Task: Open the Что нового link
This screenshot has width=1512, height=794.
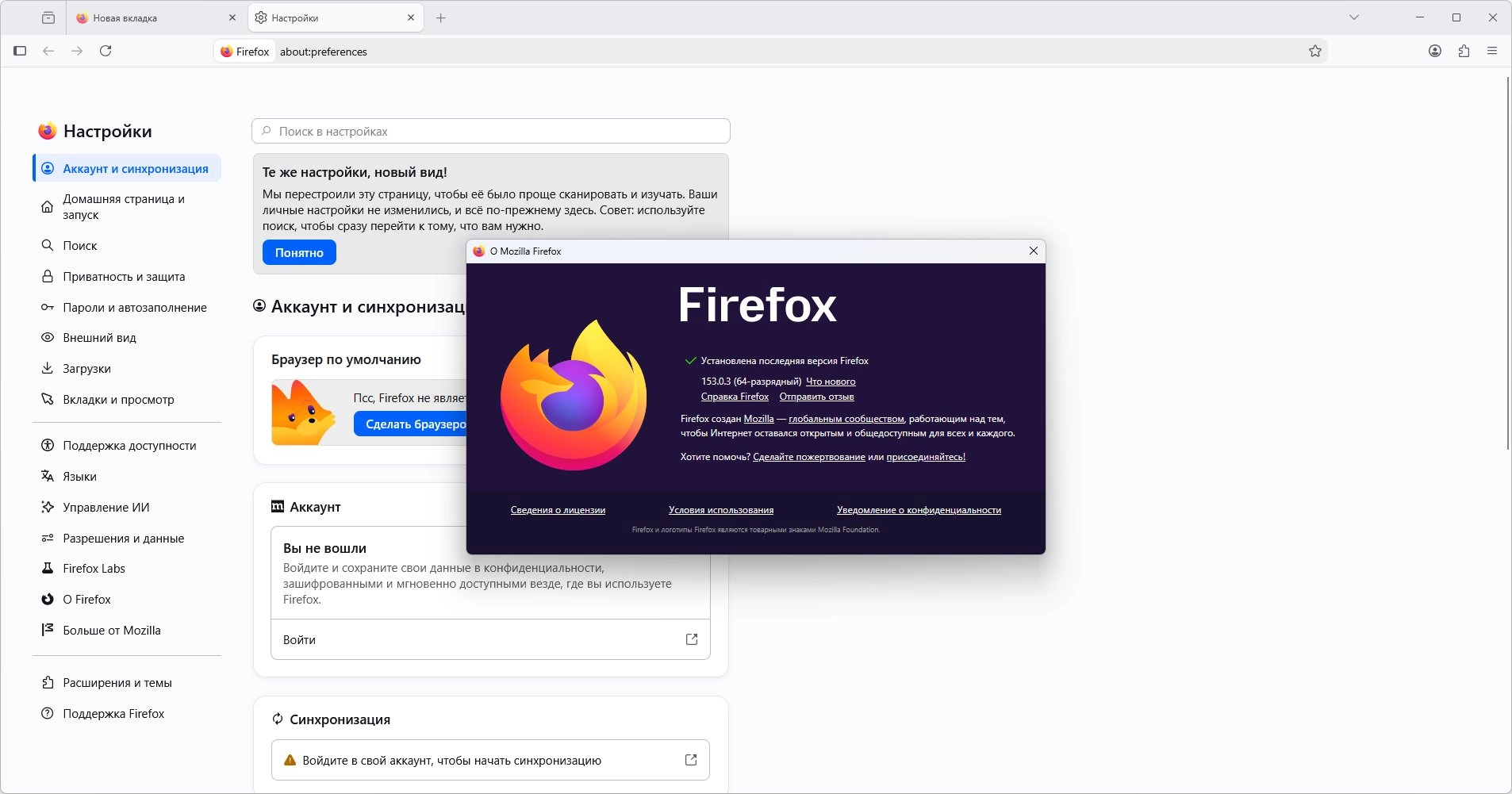Action: click(x=831, y=382)
